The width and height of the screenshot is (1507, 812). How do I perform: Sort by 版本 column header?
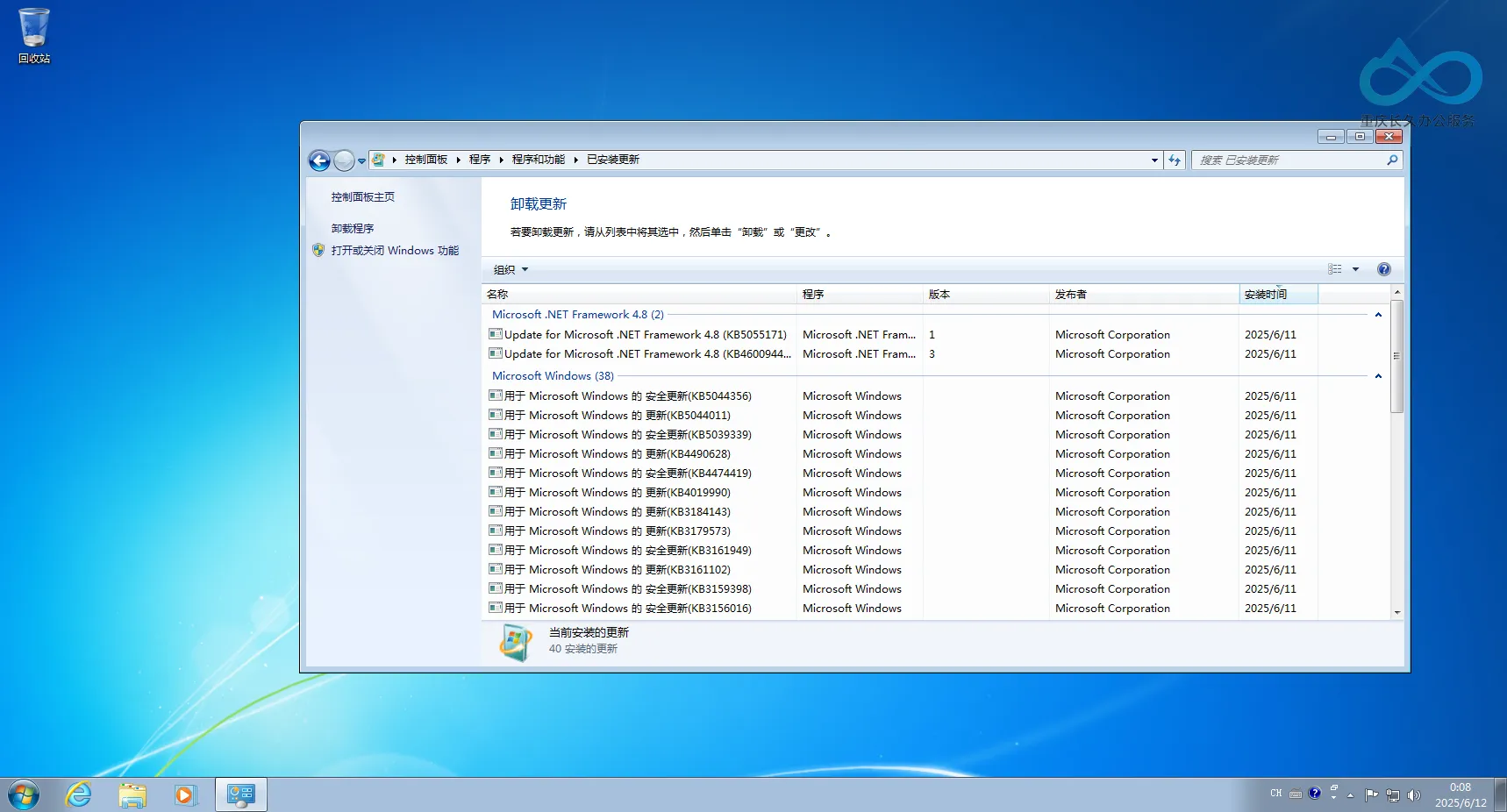(x=987, y=295)
